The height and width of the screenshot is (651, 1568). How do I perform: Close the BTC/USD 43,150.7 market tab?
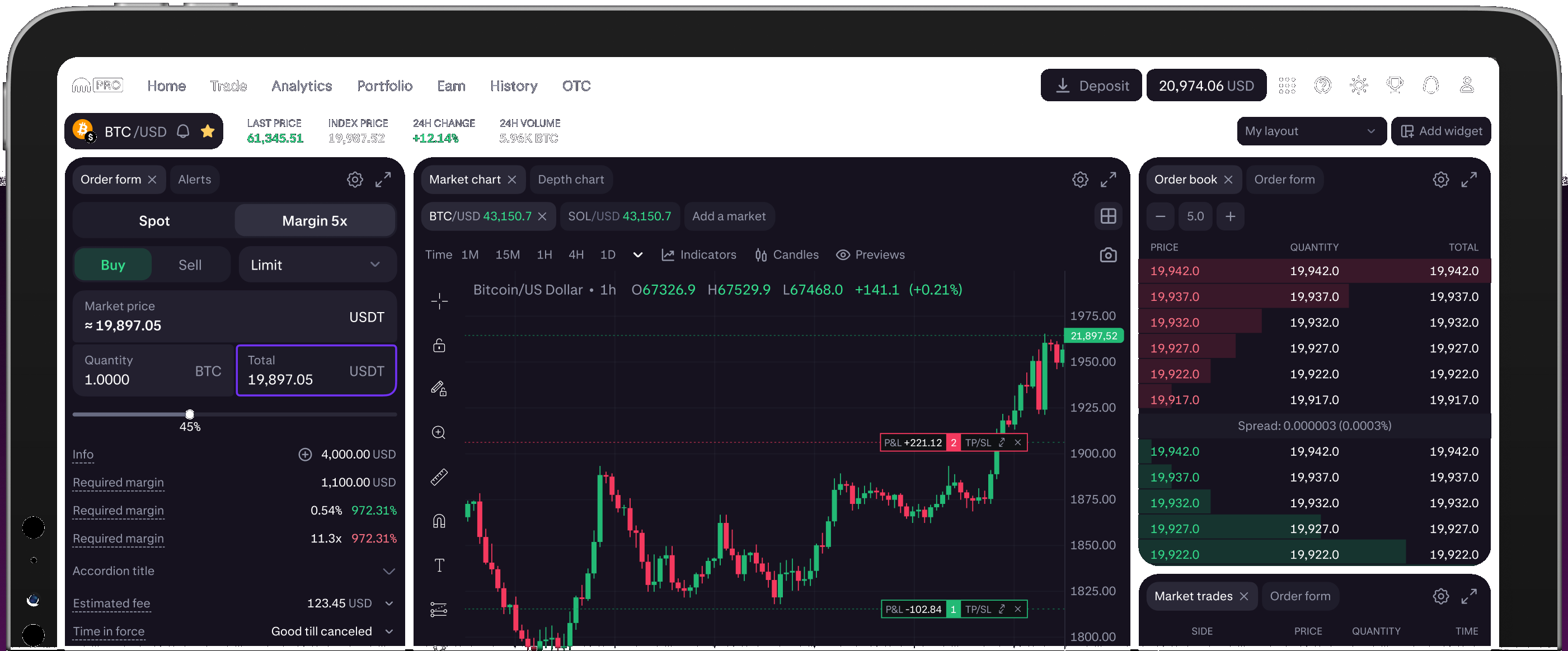(x=542, y=216)
